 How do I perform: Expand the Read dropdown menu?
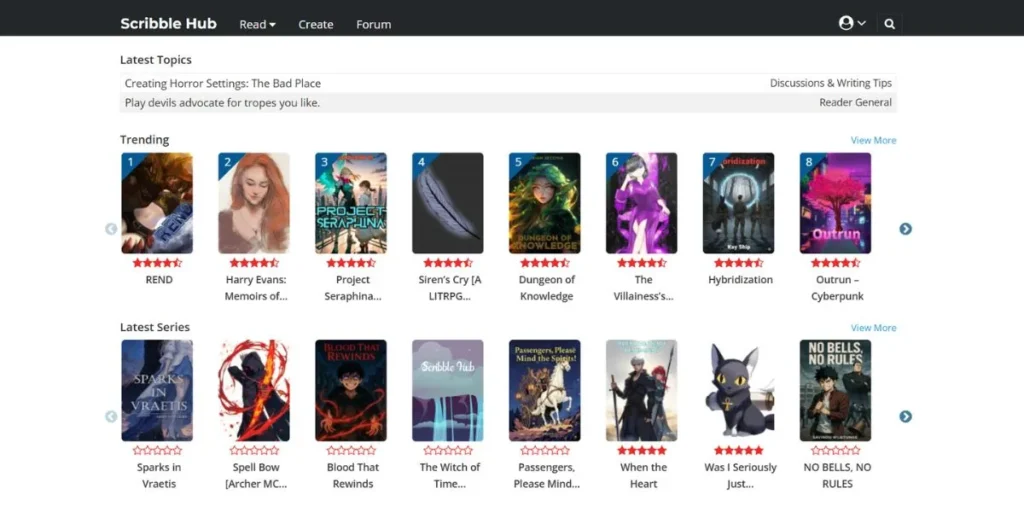tap(257, 25)
